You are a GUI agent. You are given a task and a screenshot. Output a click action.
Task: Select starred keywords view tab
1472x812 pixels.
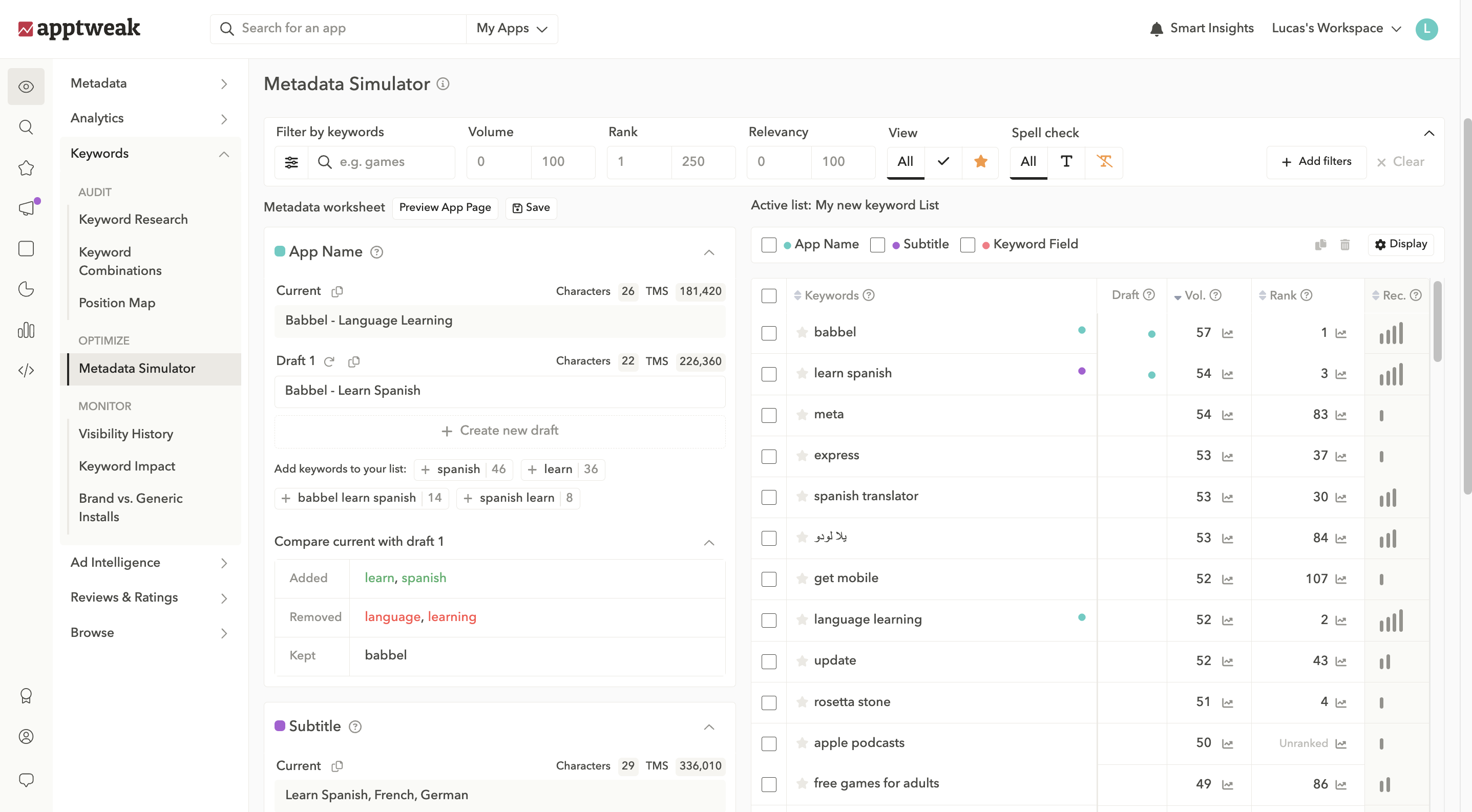pyautogui.click(x=981, y=162)
